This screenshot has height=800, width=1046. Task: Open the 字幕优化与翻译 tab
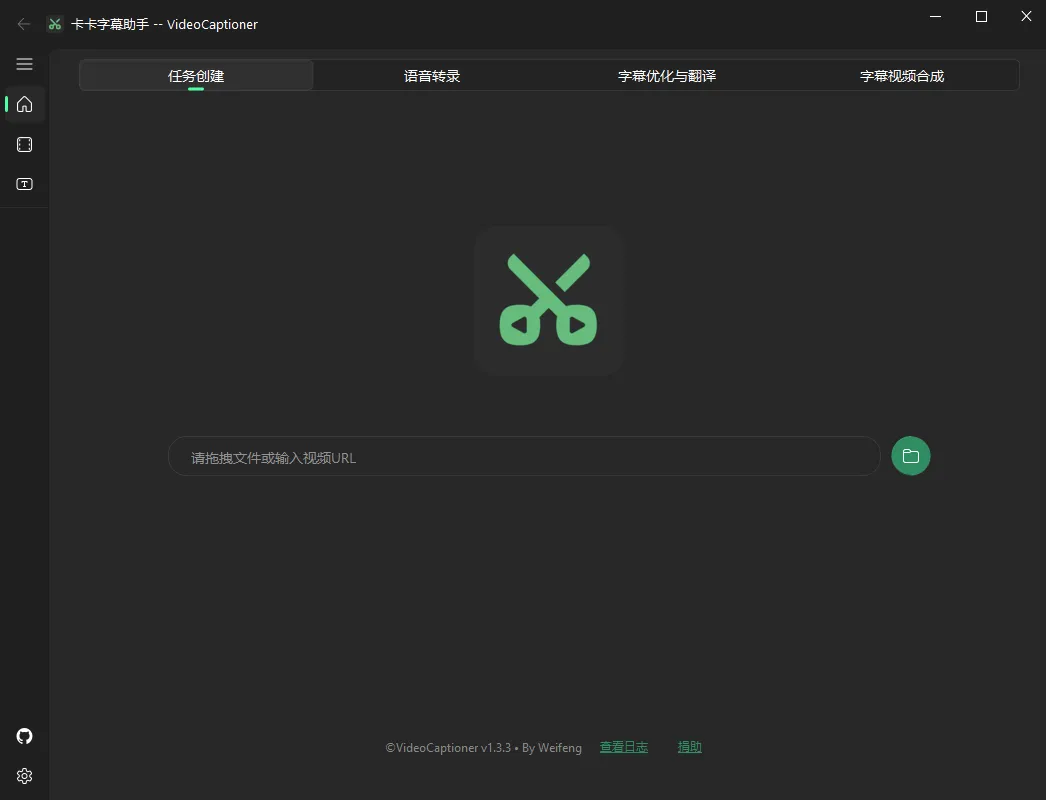667,76
